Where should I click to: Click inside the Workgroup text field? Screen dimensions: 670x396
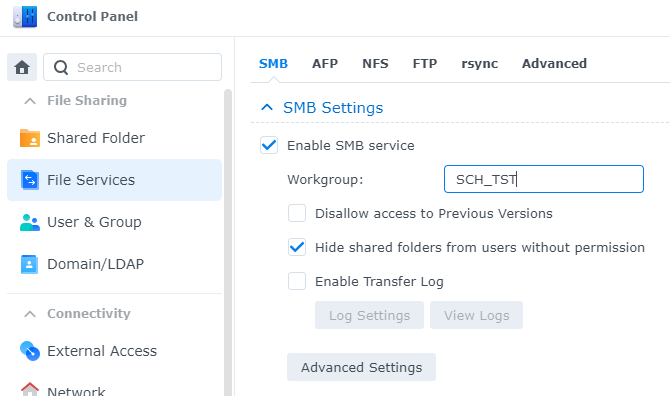[544, 179]
